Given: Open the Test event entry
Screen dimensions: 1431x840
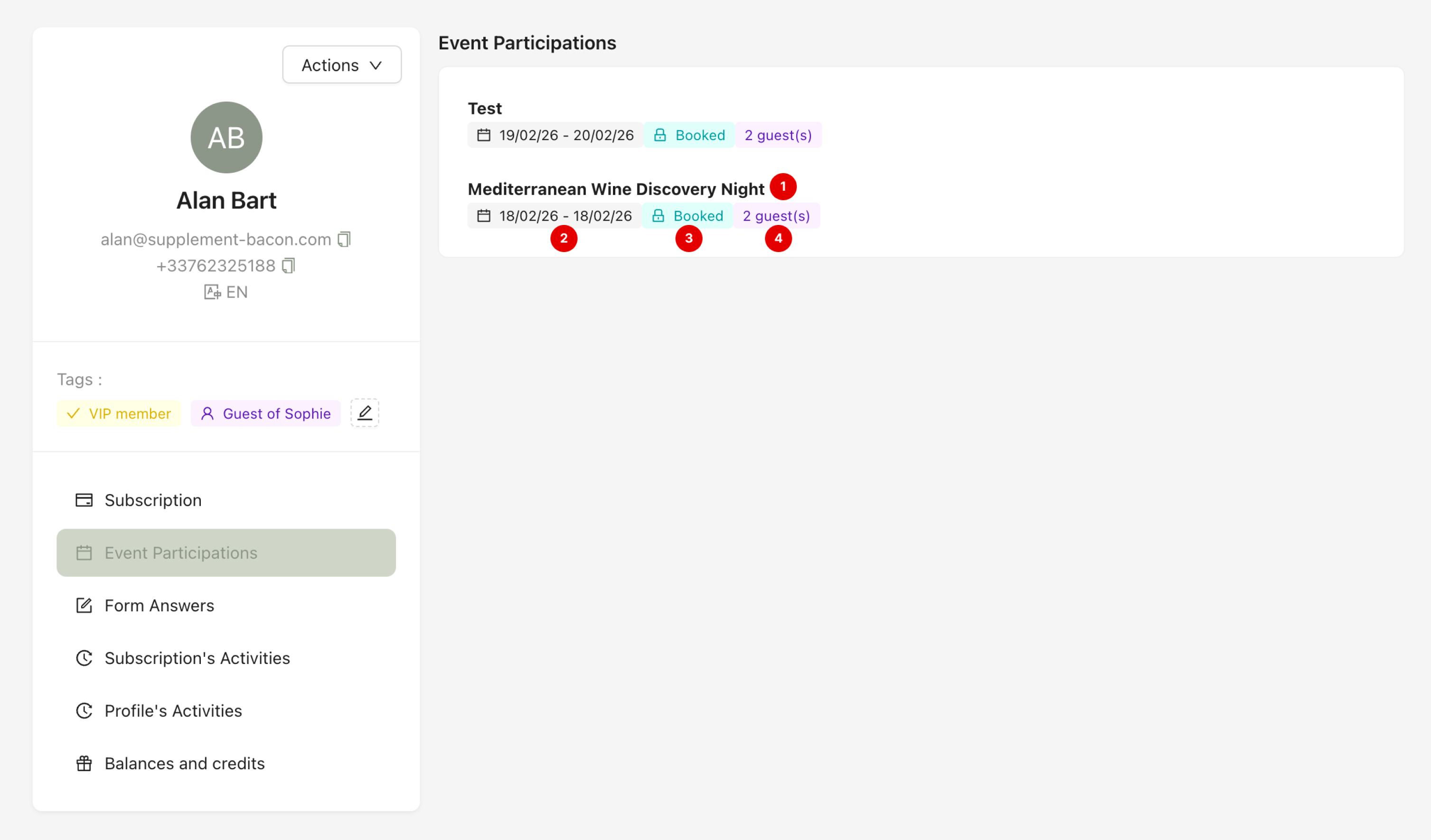Looking at the screenshot, I should 485,108.
